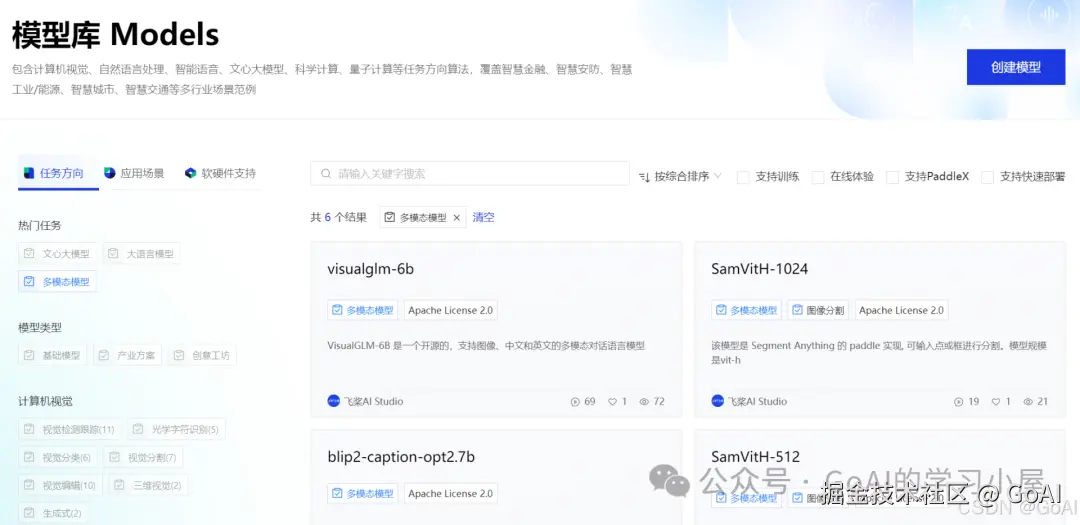Select the 三维视觉(2) filter
The image size is (1080, 525).
pos(149,485)
